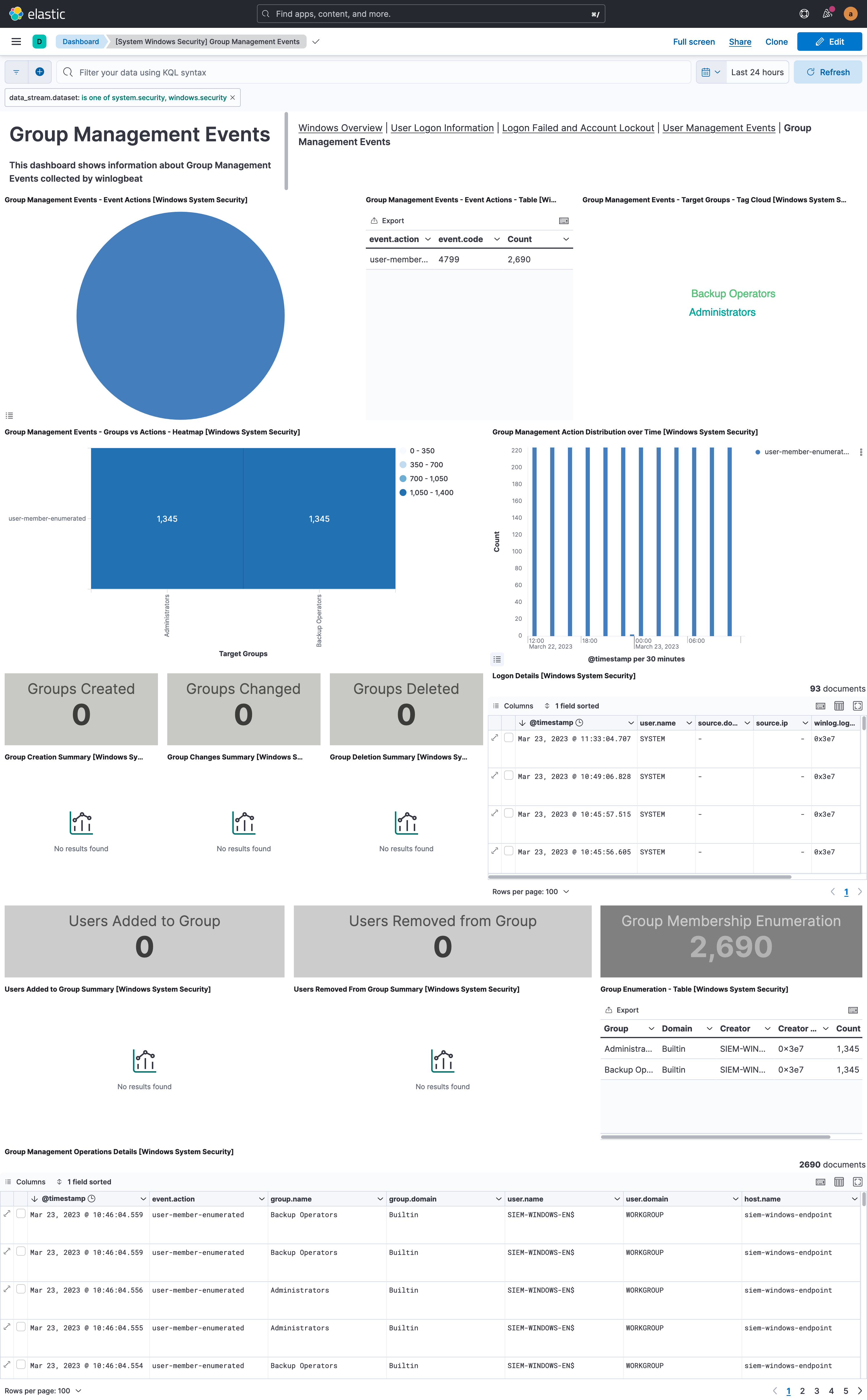Open the help icon in top bar
Image resolution: width=867 pixels, height=1400 pixels.
tap(804, 13)
